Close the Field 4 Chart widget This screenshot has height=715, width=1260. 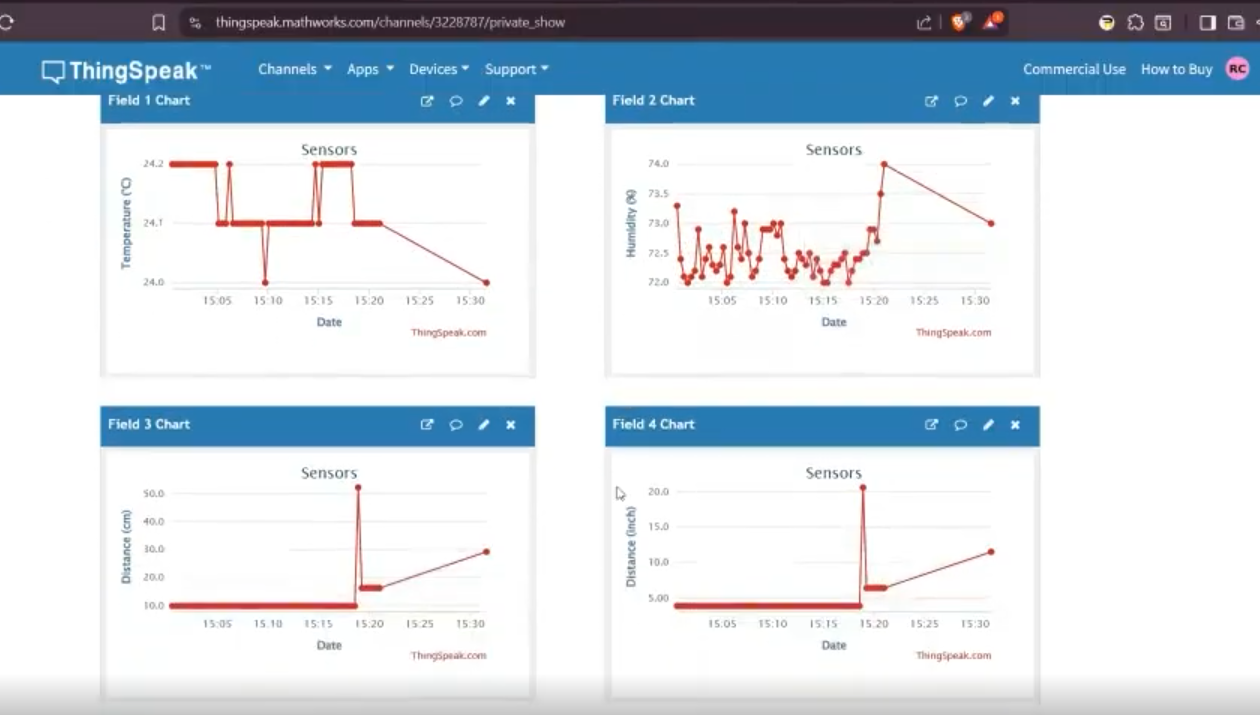[x=1015, y=425]
